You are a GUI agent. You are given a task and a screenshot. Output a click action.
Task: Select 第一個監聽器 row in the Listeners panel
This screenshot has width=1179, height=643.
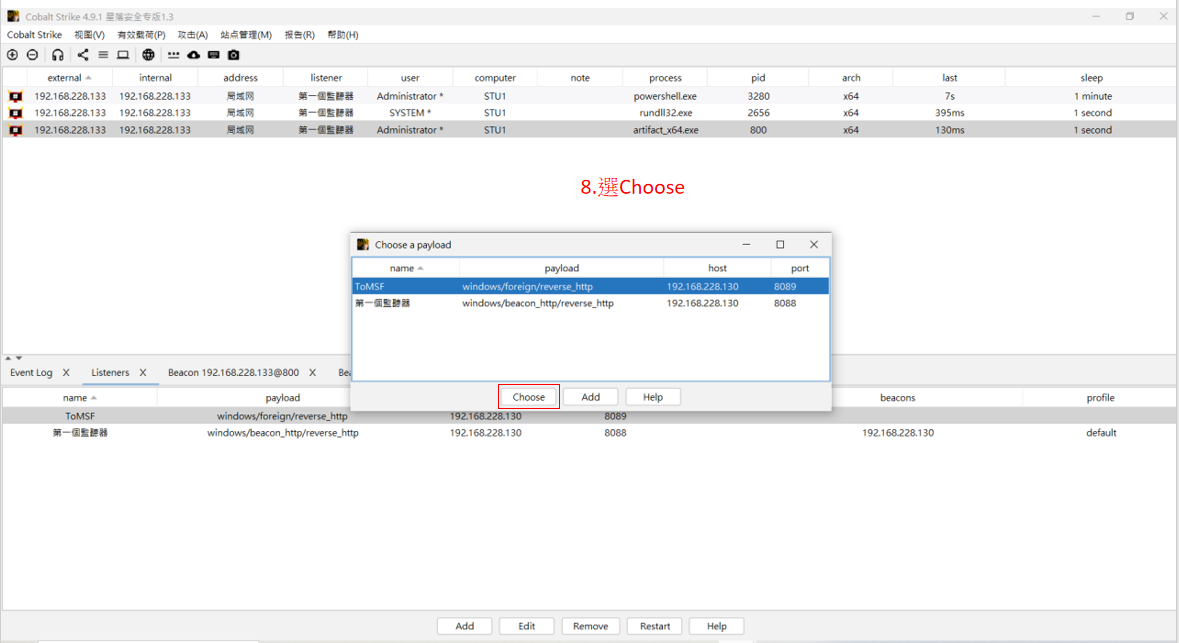pyautogui.click(x=590, y=433)
